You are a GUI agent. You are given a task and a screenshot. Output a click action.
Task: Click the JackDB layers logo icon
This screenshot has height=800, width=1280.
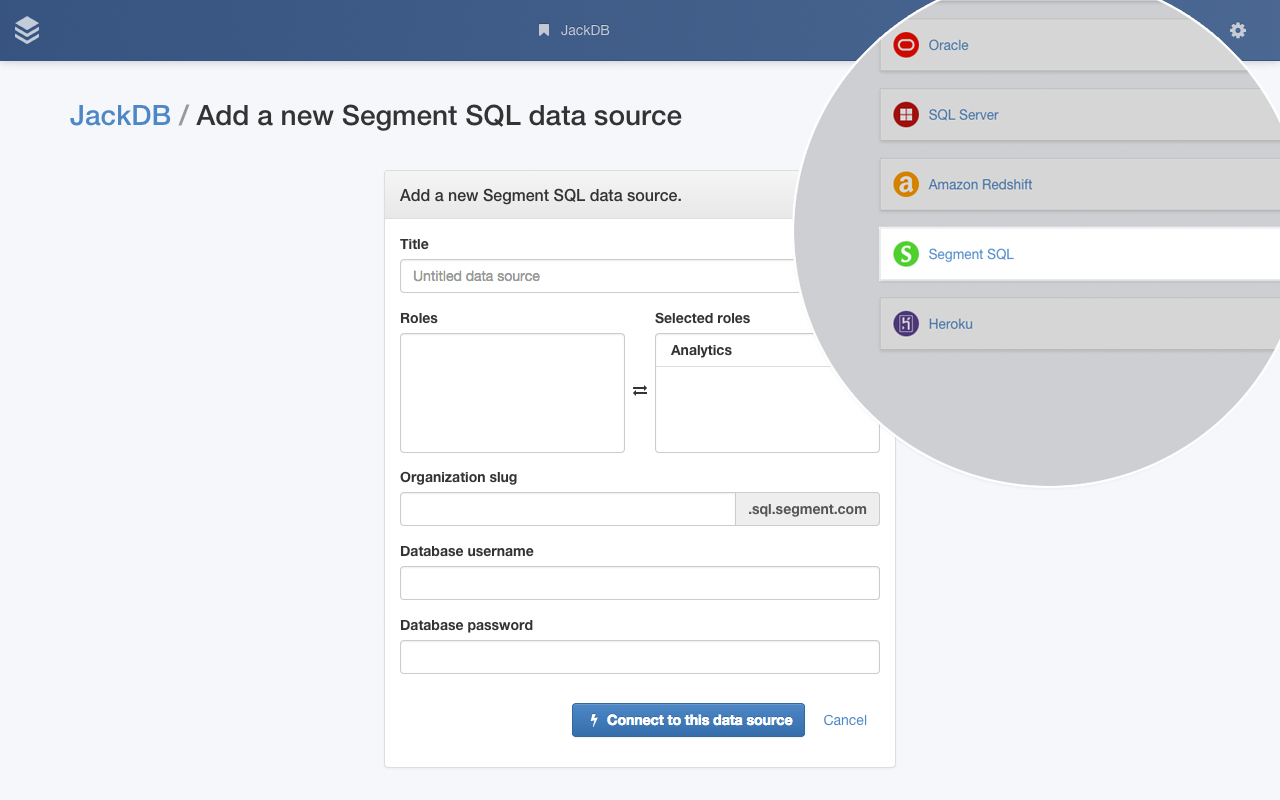point(27,31)
